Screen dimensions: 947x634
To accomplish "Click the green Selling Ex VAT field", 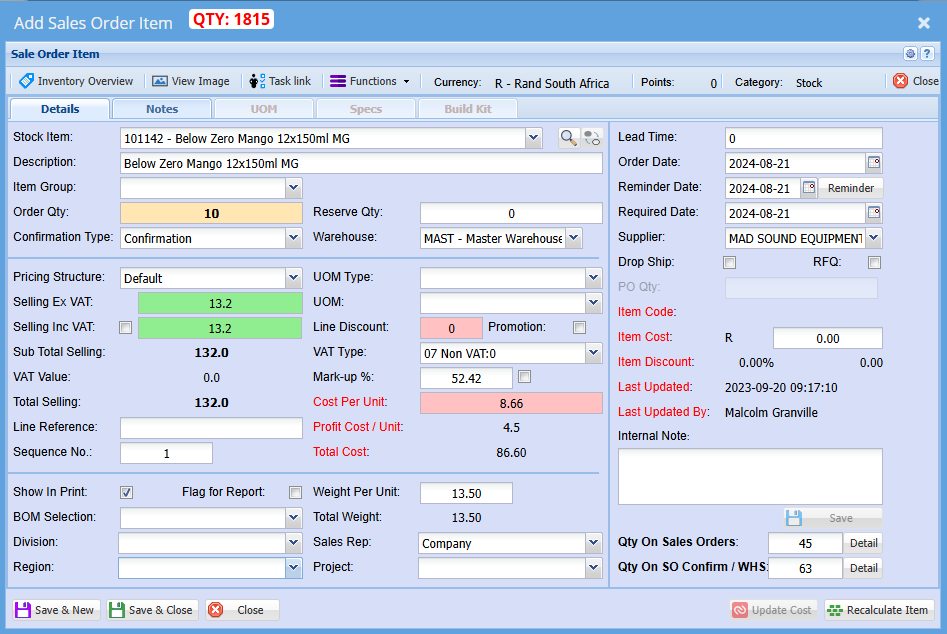I will coord(219,303).
